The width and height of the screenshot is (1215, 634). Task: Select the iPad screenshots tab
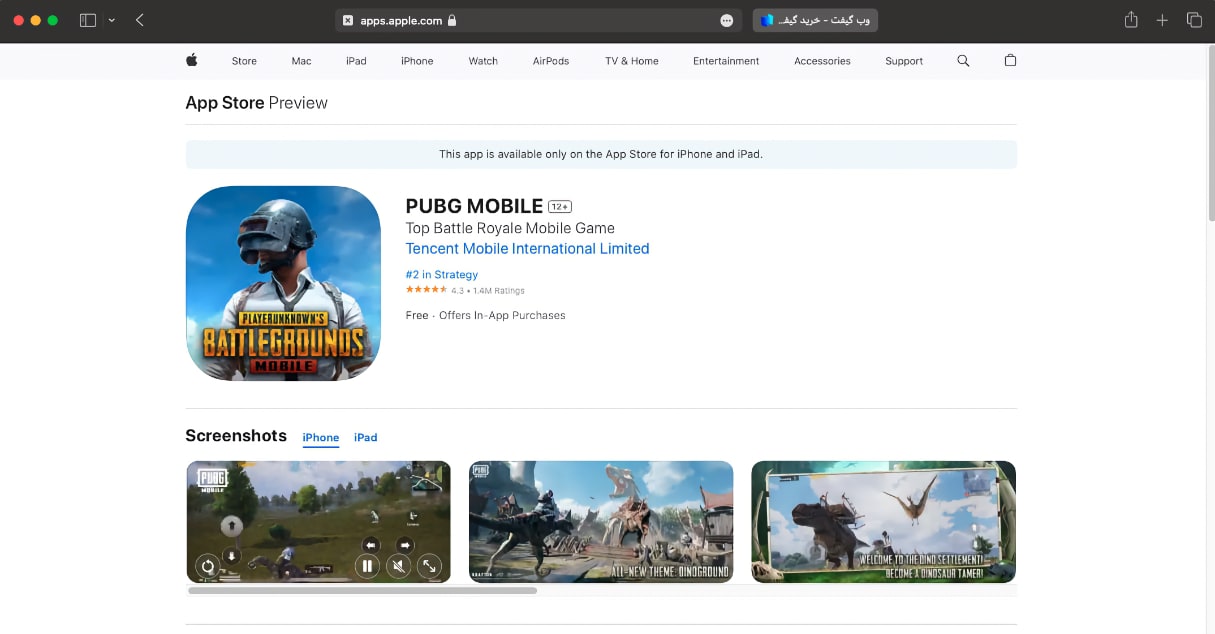[x=366, y=438]
